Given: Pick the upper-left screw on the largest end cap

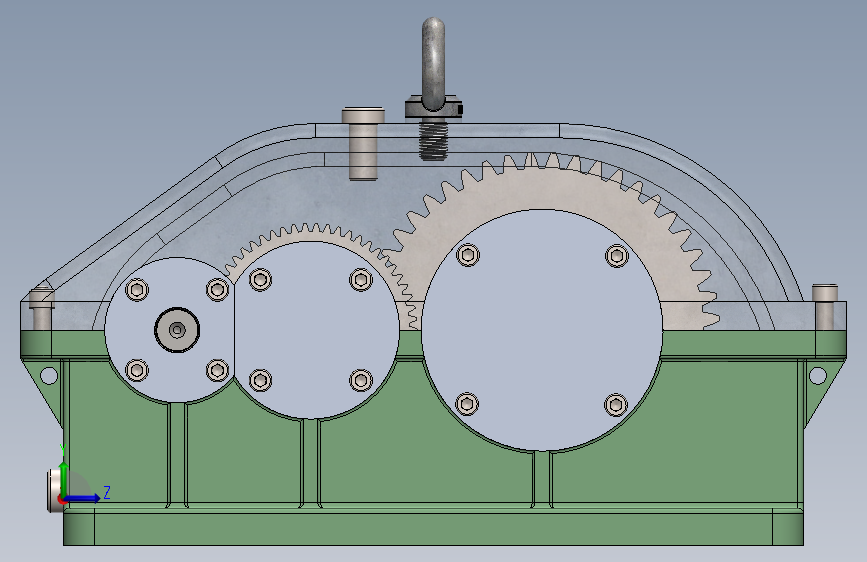Looking at the screenshot, I should 468,255.
